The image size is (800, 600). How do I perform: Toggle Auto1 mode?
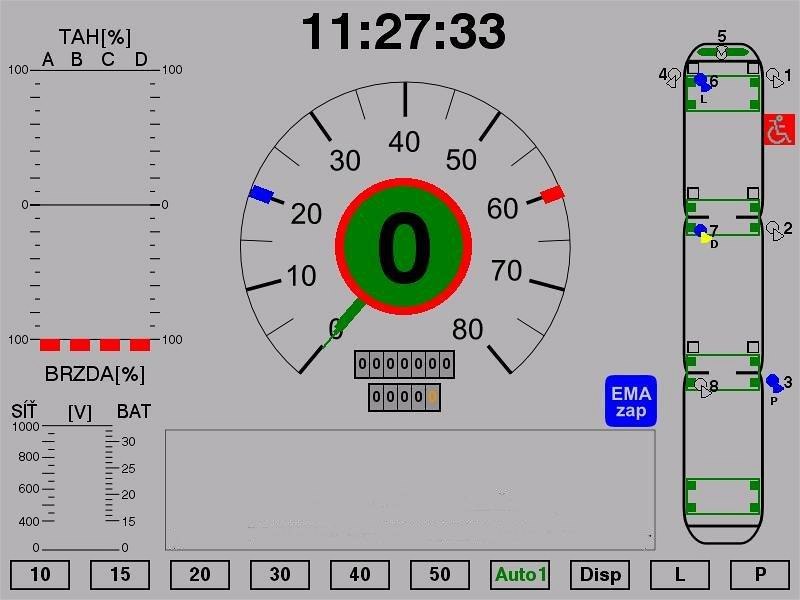click(x=521, y=574)
